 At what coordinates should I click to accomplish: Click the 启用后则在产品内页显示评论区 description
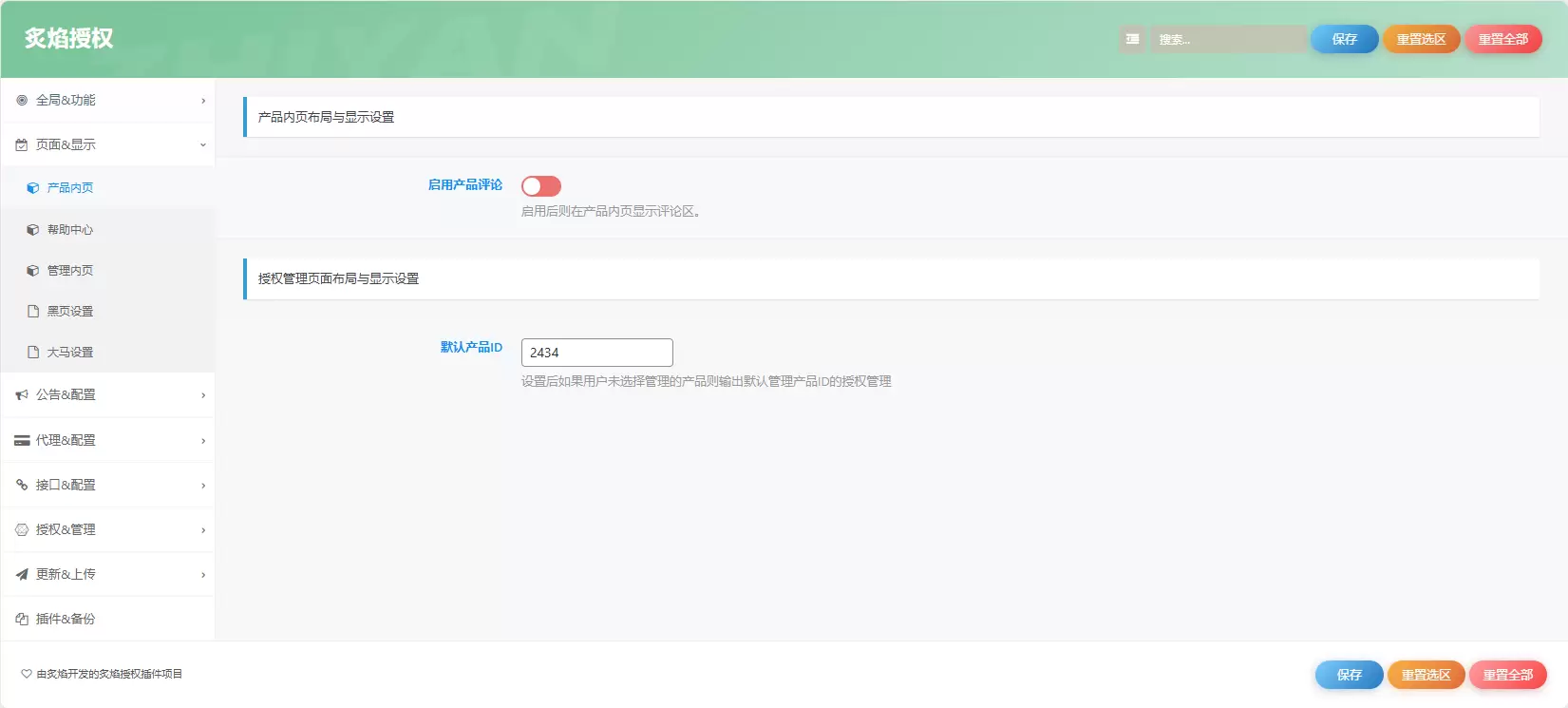coord(612,211)
